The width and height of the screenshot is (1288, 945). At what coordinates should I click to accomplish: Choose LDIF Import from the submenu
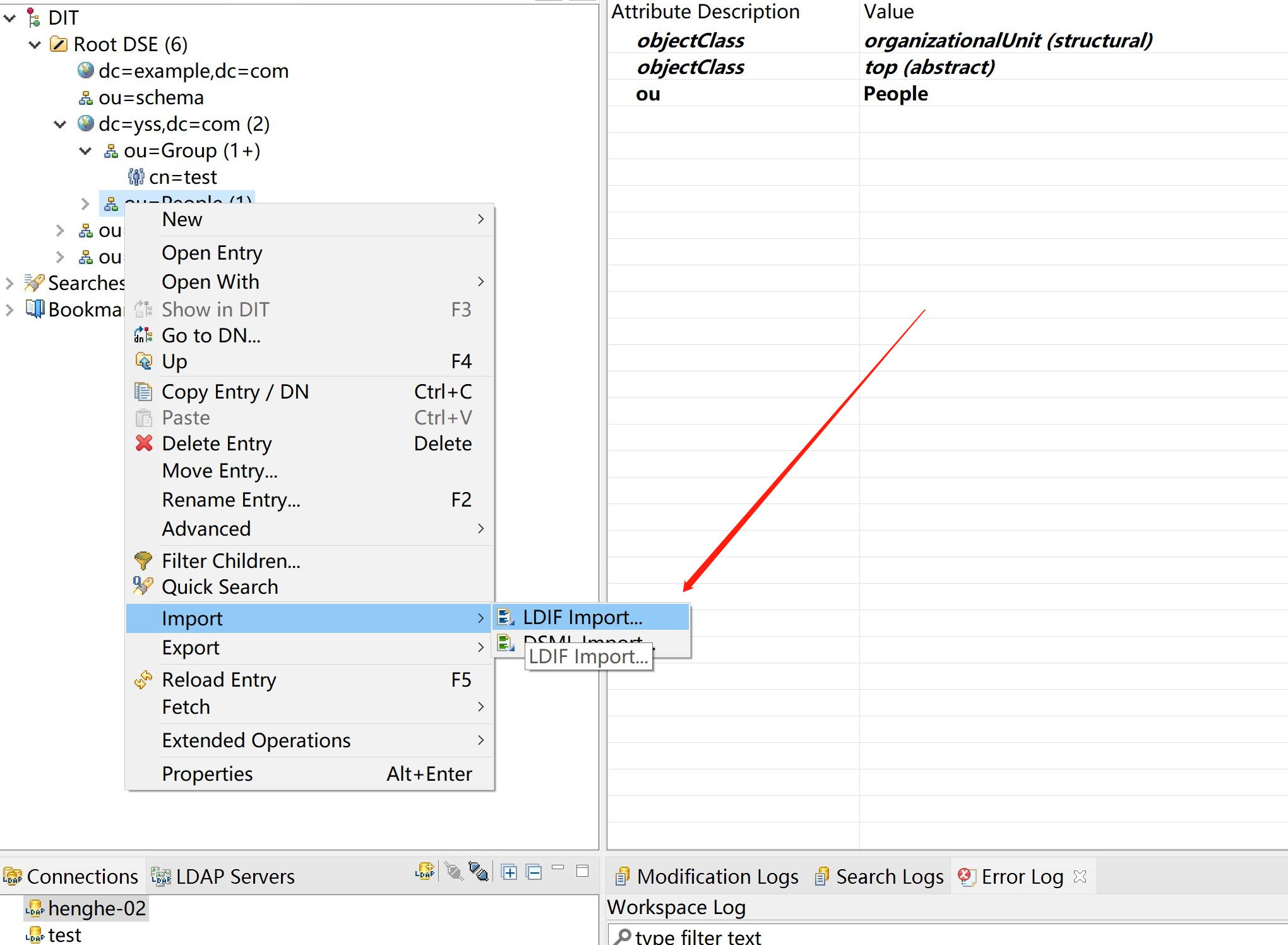point(582,617)
